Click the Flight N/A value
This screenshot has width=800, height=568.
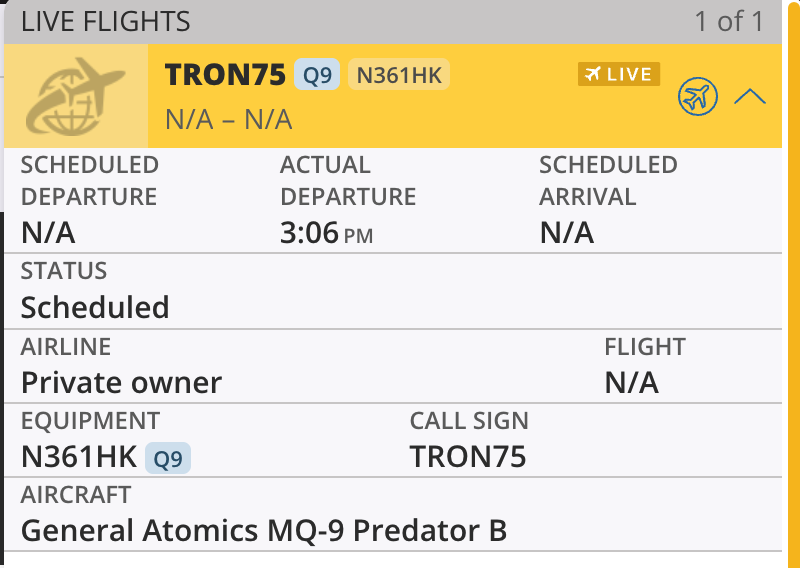coord(631,382)
